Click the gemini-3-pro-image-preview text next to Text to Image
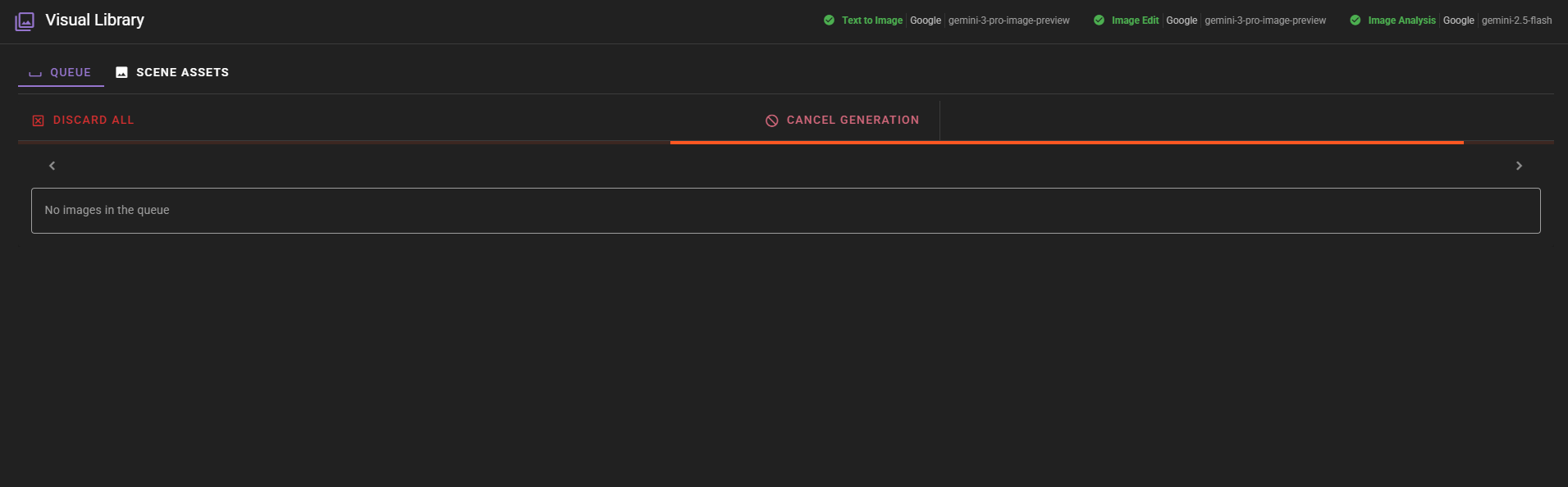 click(1008, 20)
